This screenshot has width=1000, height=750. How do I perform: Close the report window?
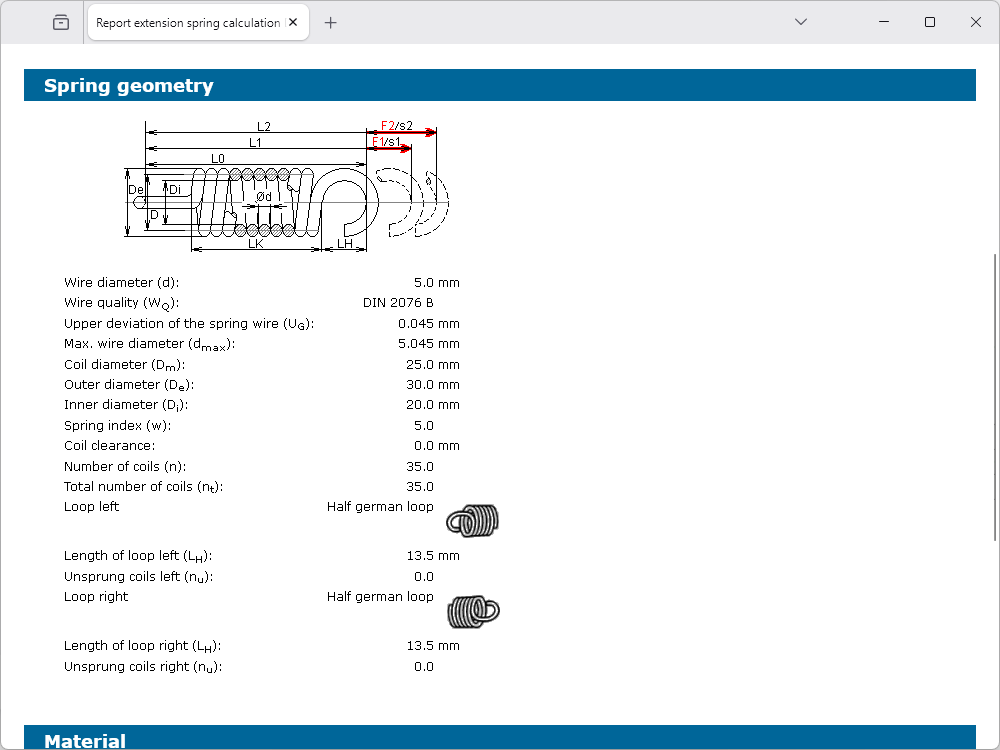pyautogui.click(x=975, y=22)
